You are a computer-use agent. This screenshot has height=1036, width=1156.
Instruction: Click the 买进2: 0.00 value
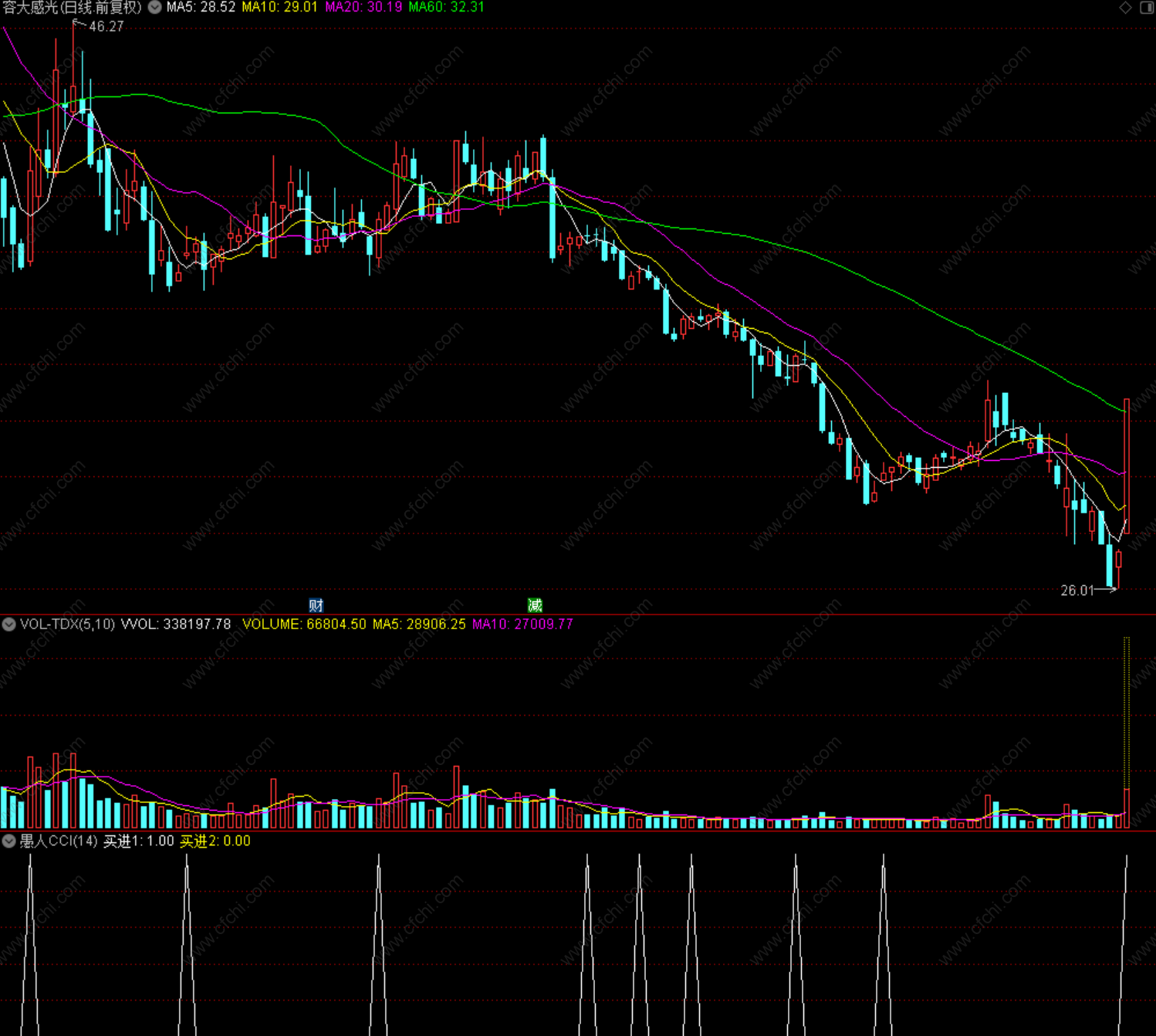215,841
